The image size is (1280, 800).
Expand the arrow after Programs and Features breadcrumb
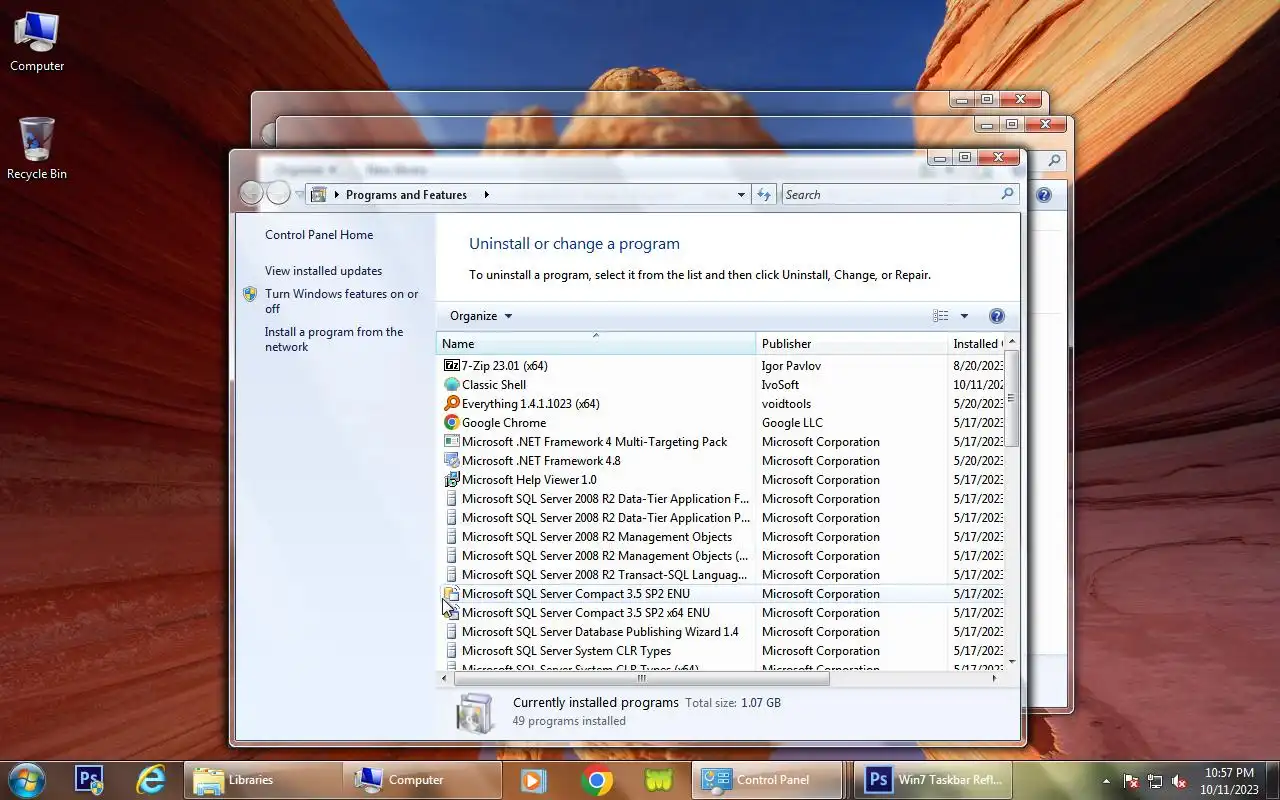(x=486, y=195)
